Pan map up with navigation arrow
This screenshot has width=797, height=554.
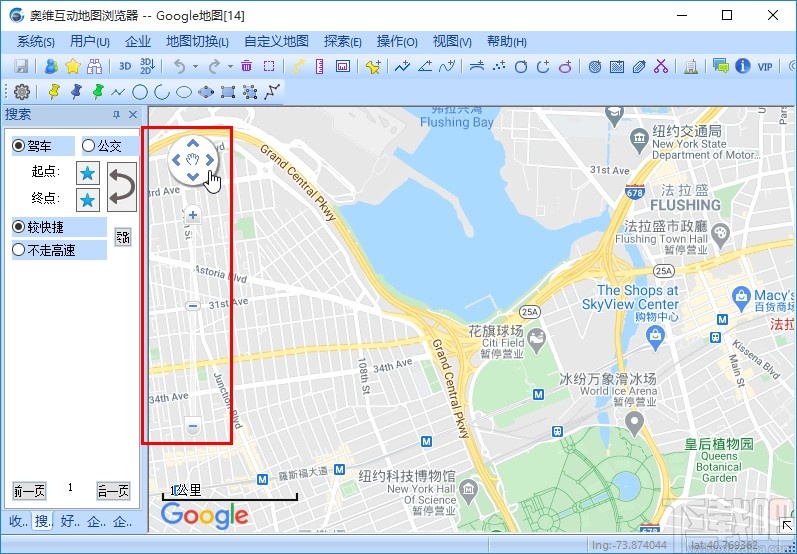[193, 144]
